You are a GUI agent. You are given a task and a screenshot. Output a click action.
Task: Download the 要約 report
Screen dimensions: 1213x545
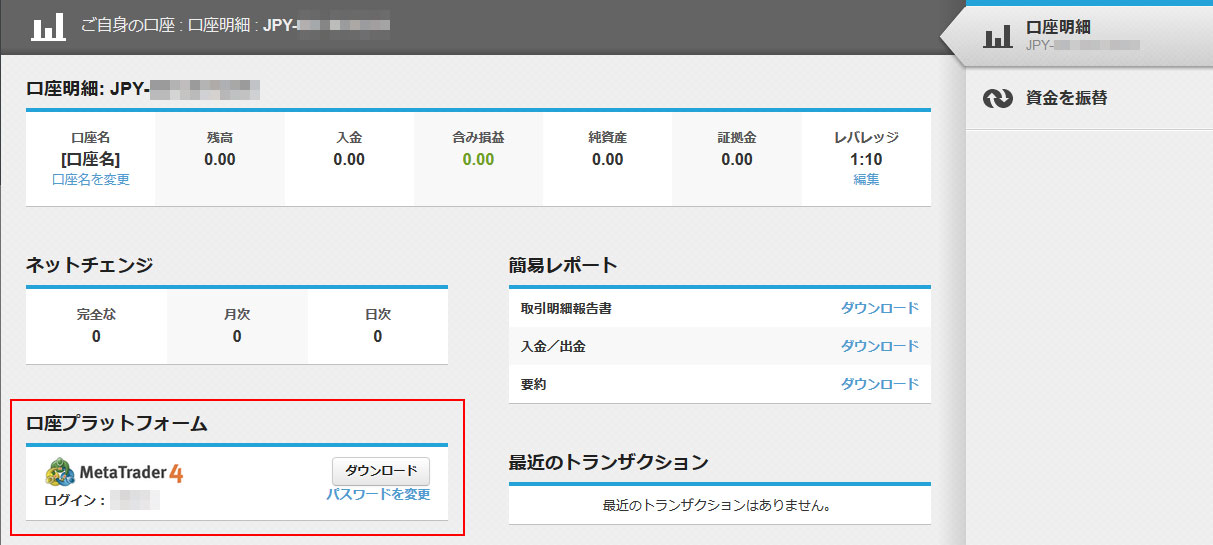click(879, 384)
